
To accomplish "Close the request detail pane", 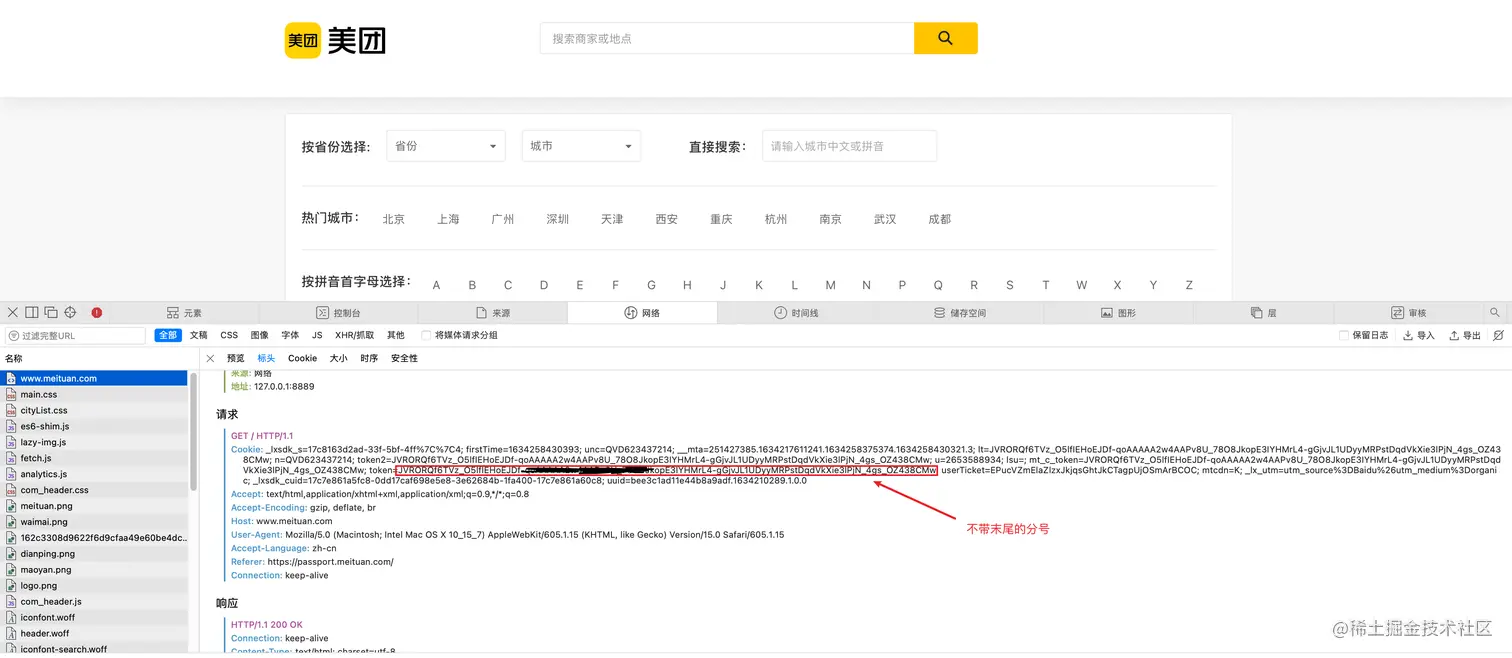I will click(x=210, y=358).
